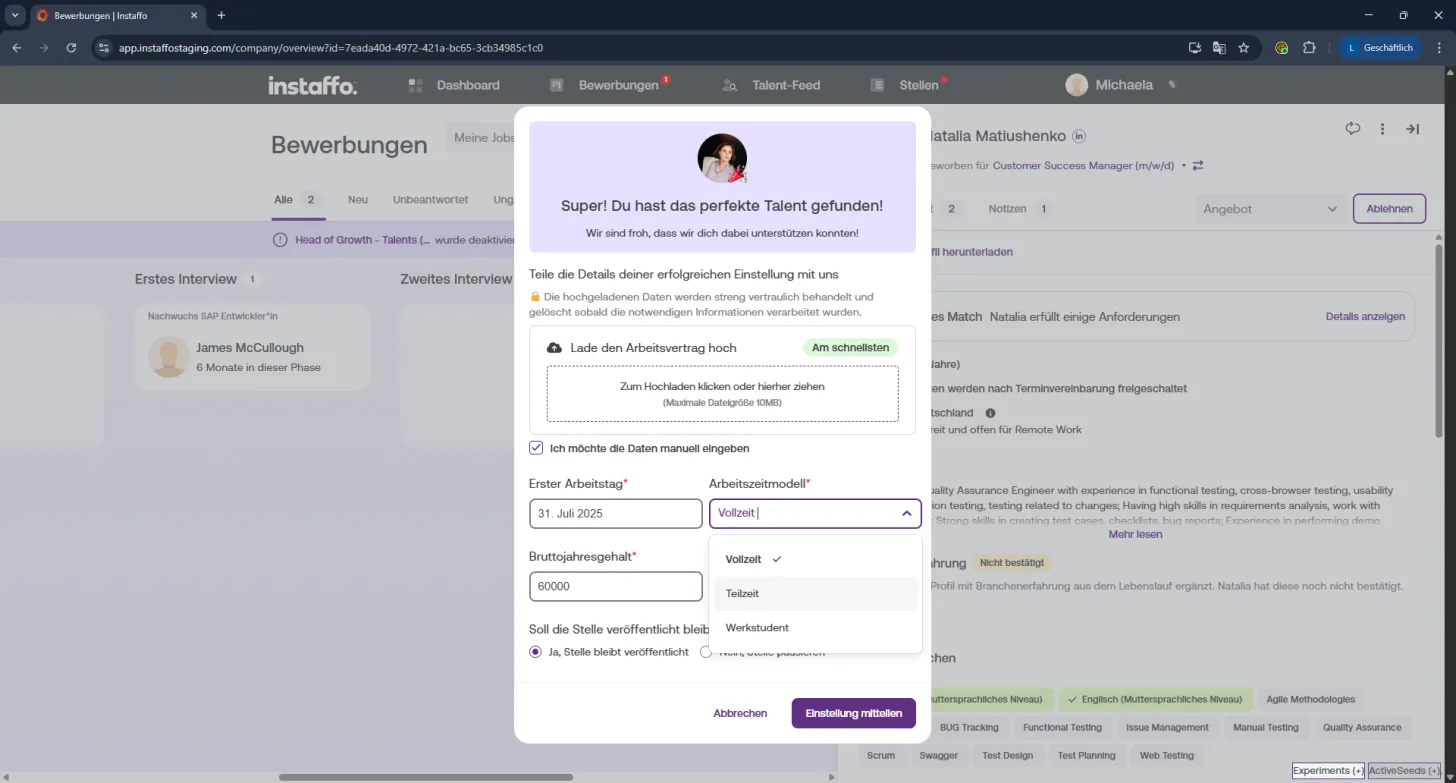
Task: Select the 'Nein, Stelle pausieren' radio button
Action: (706, 652)
